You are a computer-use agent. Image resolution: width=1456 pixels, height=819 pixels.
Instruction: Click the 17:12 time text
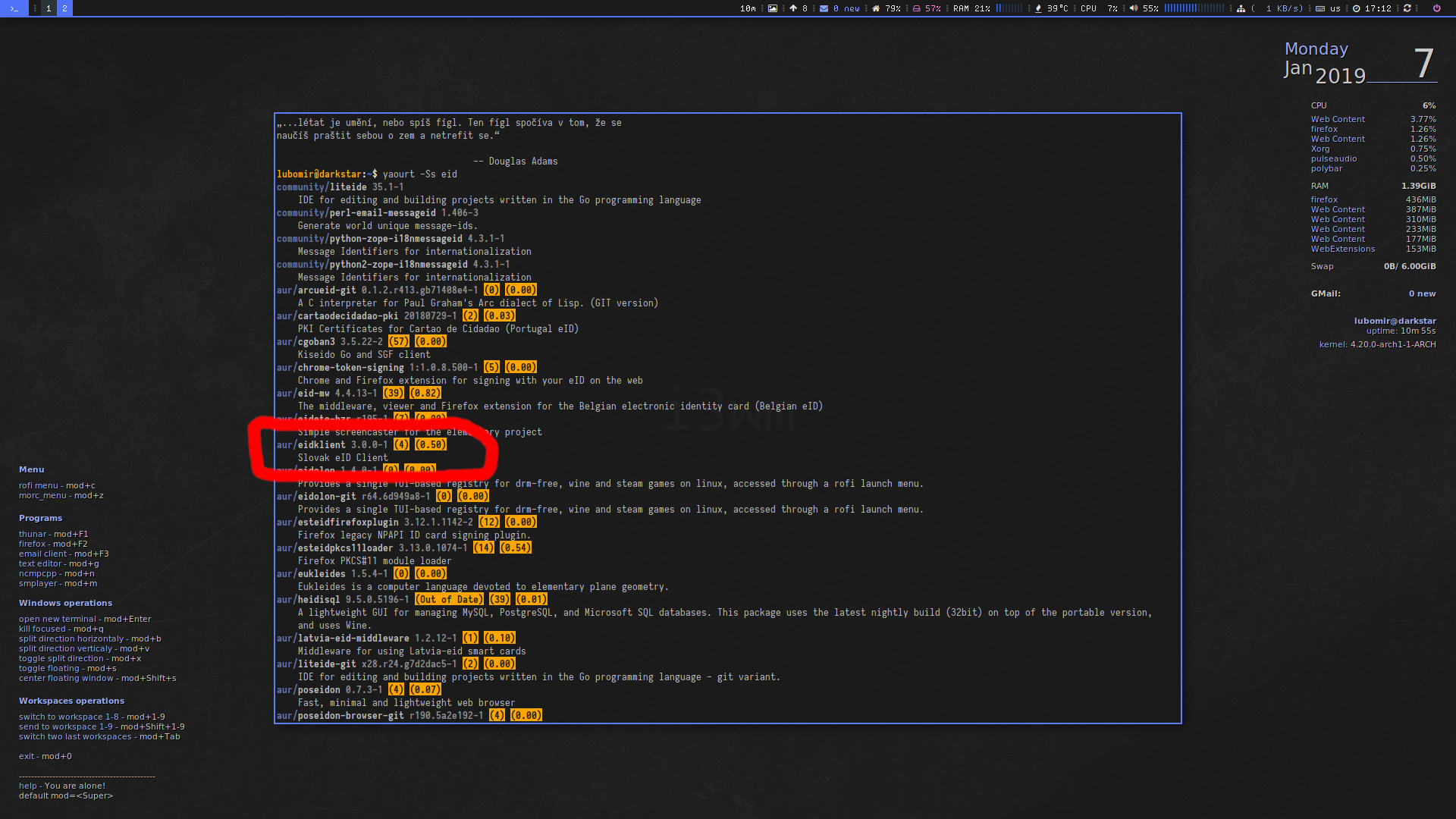[x=1378, y=8]
